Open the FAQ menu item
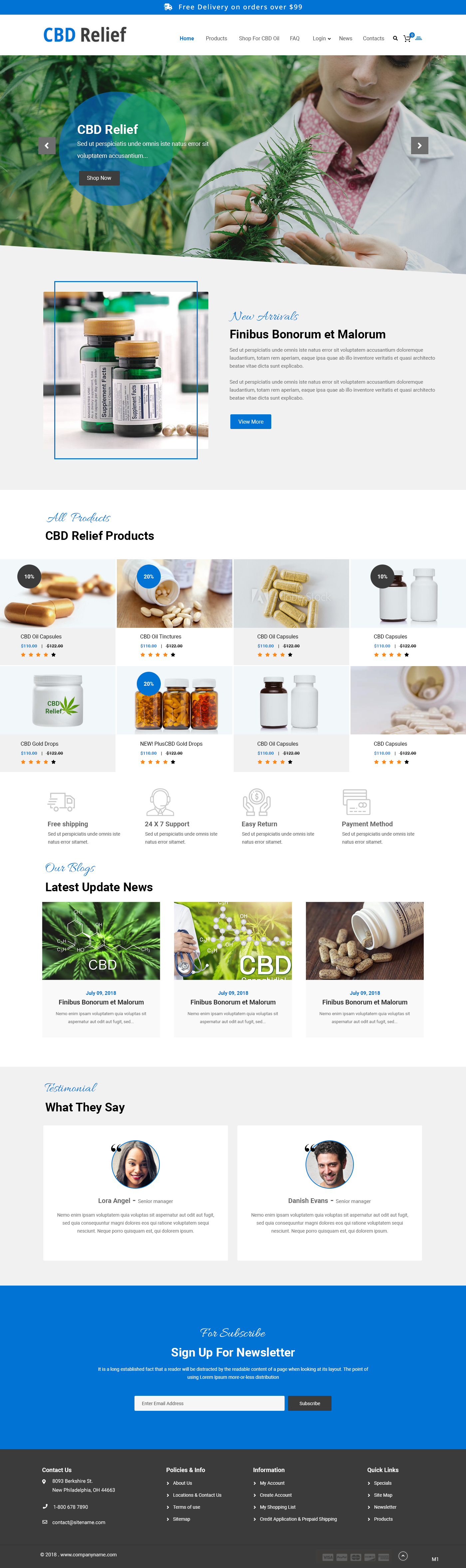The width and height of the screenshot is (466, 1568). (295, 38)
